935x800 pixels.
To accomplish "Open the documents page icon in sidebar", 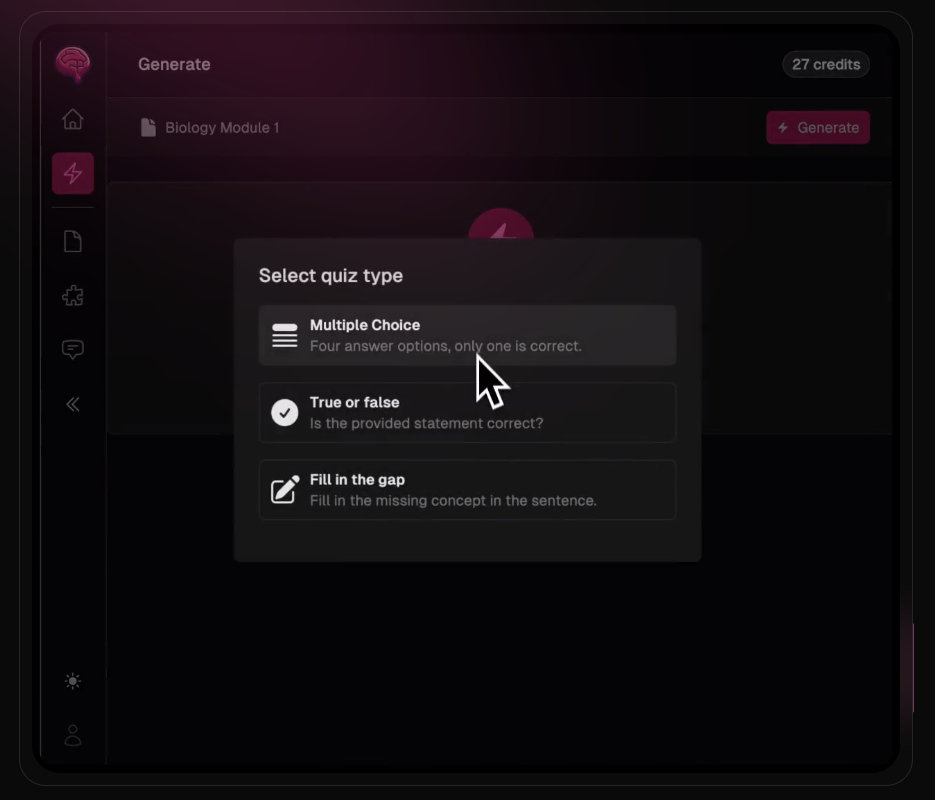I will pyautogui.click(x=73, y=241).
